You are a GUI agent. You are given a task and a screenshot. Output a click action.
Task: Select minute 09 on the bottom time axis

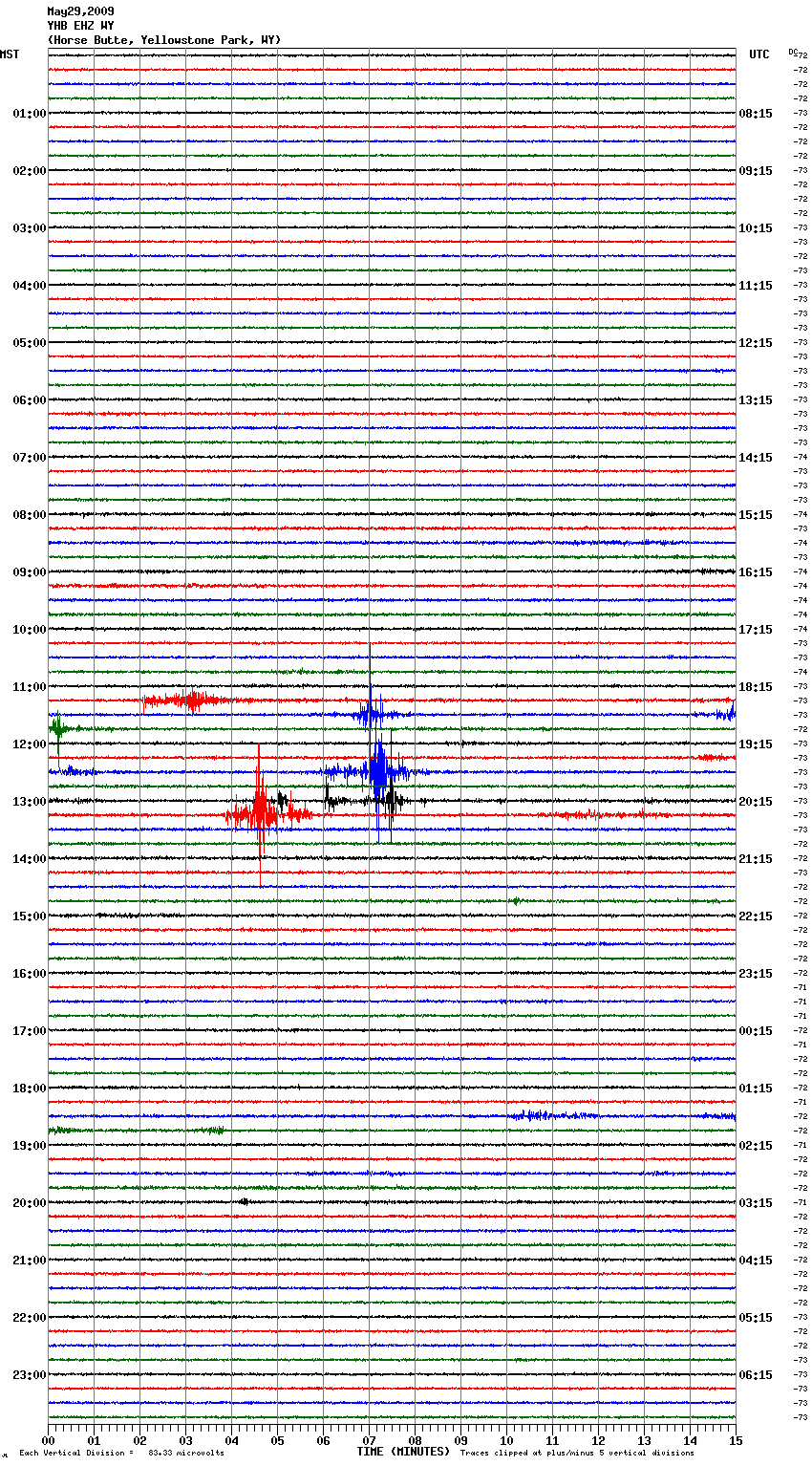click(460, 1440)
